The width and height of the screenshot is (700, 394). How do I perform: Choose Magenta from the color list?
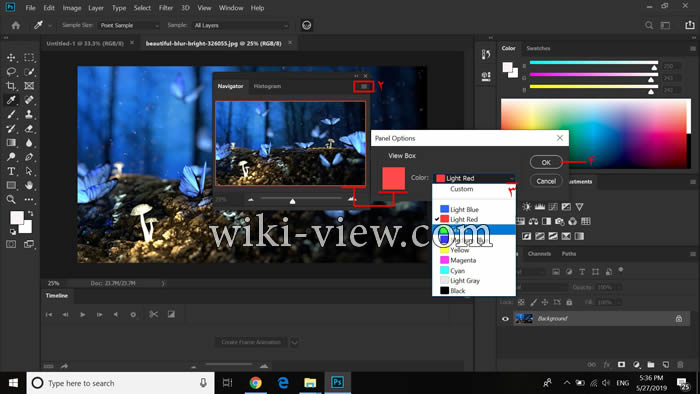point(474,260)
